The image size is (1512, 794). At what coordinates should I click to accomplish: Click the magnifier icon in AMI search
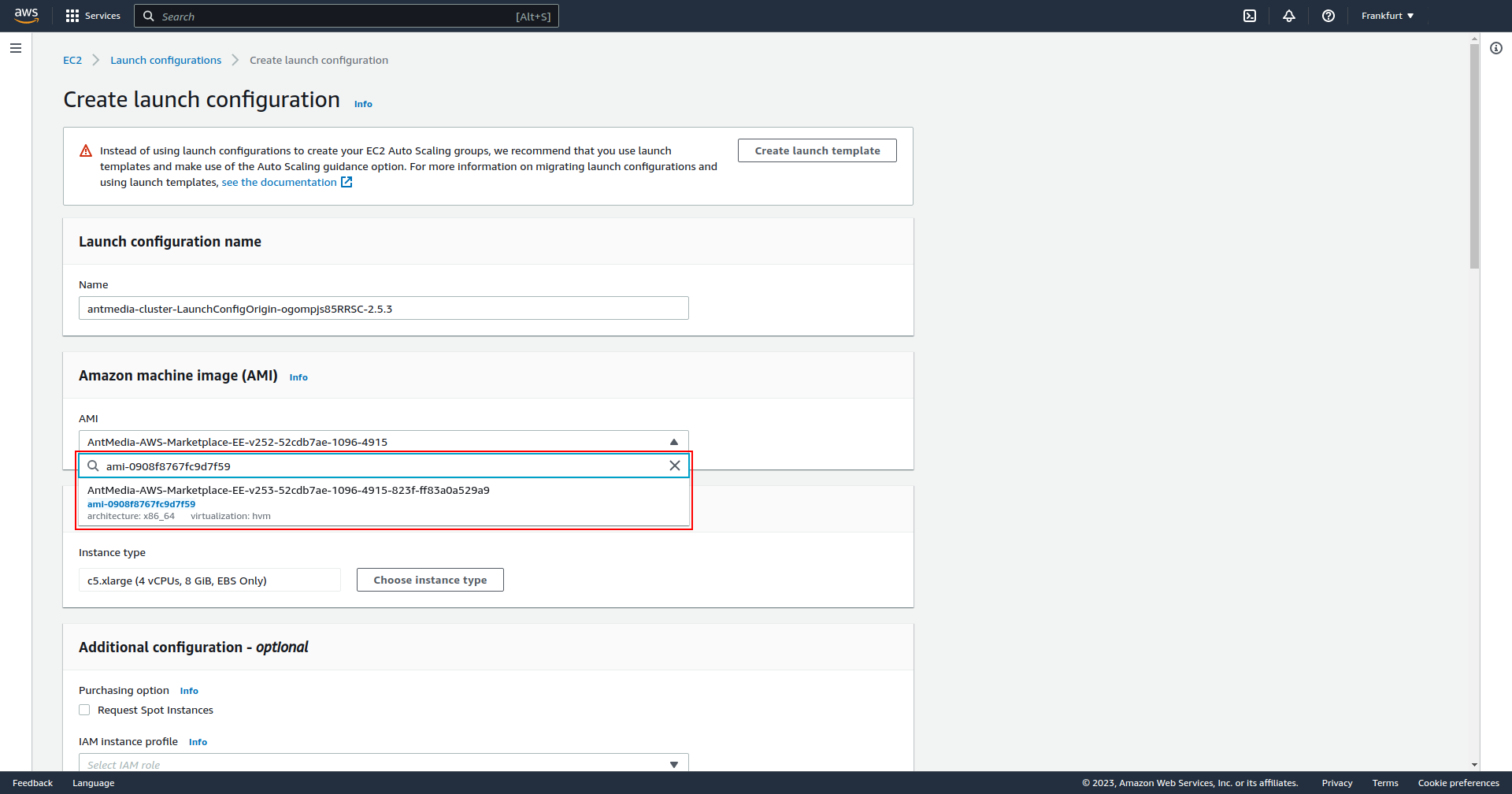[93, 466]
